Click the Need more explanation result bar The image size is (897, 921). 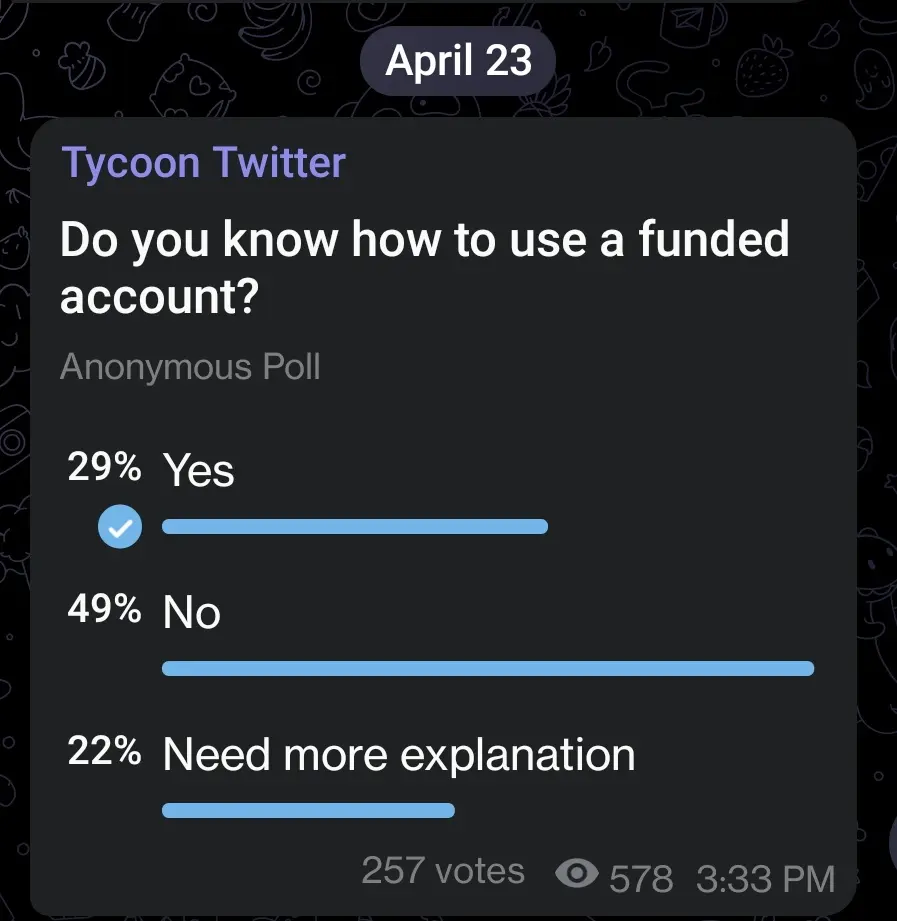click(x=308, y=810)
